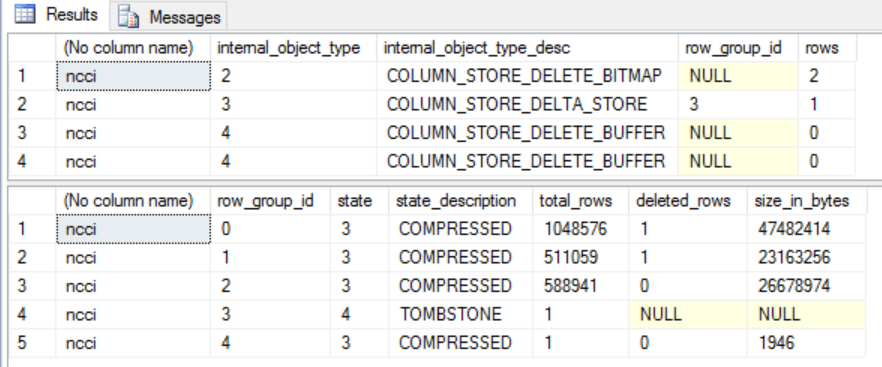Select rows value 1 in DELTA_STORE row

pyautogui.click(x=827, y=104)
